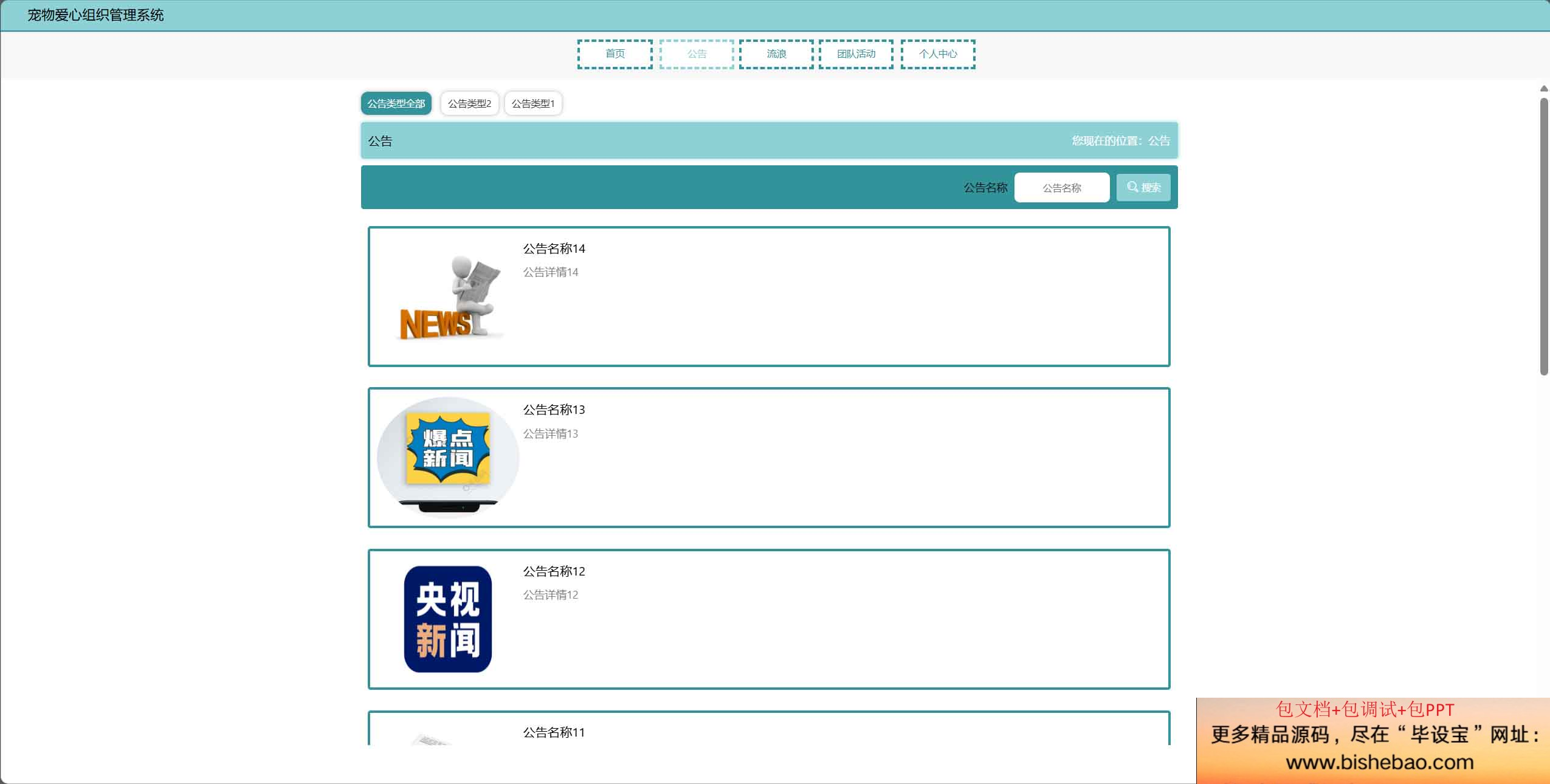Image resolution: width=1550 pixels, height=784 pixels.
Task: Click the 搜索 search button
Action: pos(1143,187)
